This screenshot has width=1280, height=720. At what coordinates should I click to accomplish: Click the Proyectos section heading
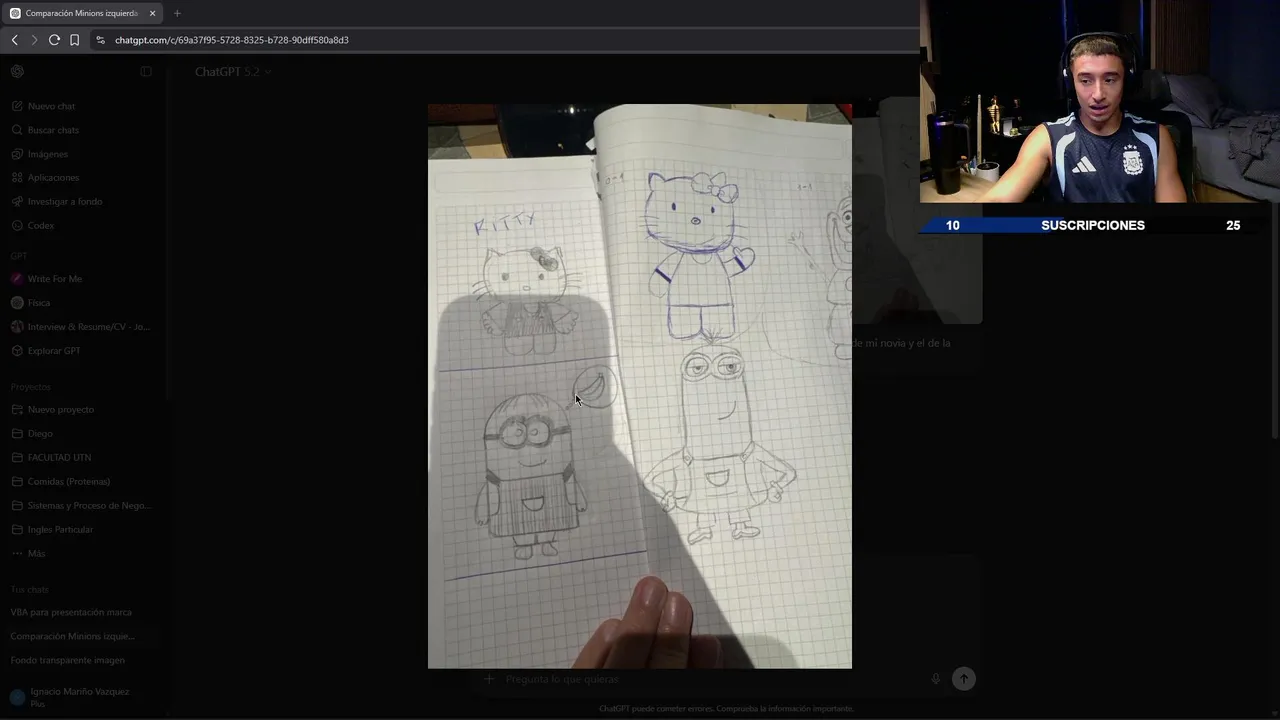(x=31, y=387)
